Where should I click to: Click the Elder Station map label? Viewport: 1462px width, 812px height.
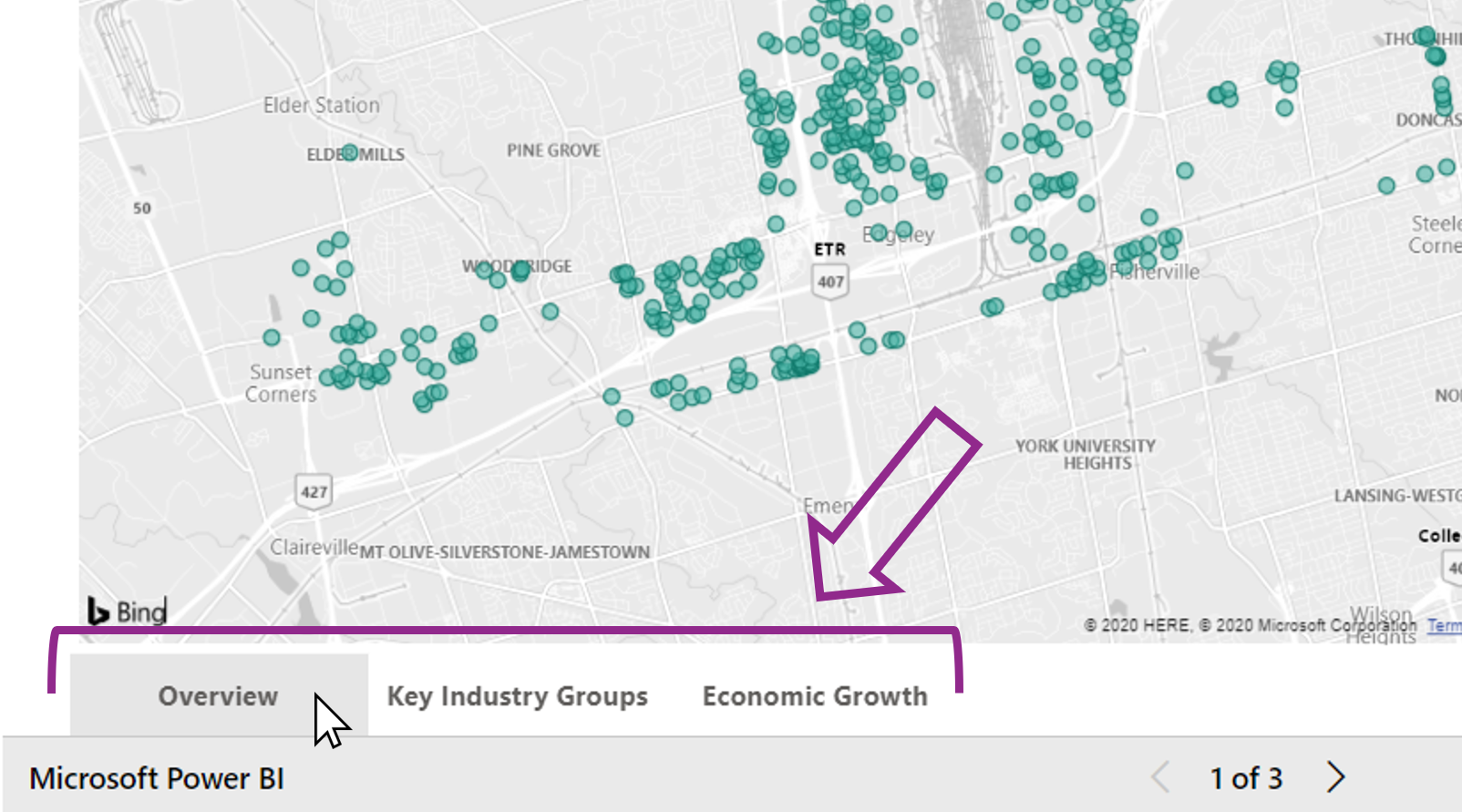(x=321, y=106)
